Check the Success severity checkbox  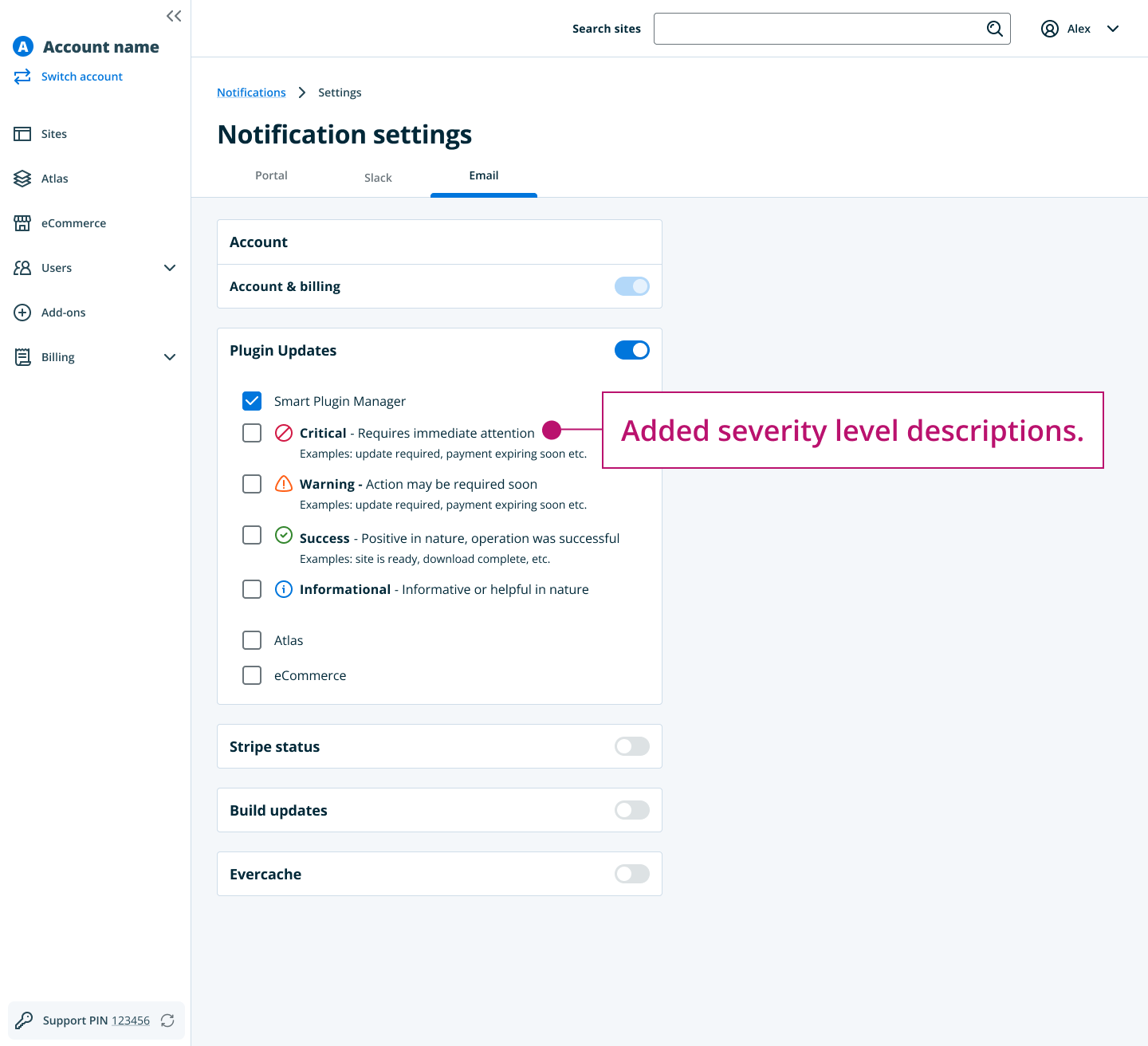[x=252, y=535]
